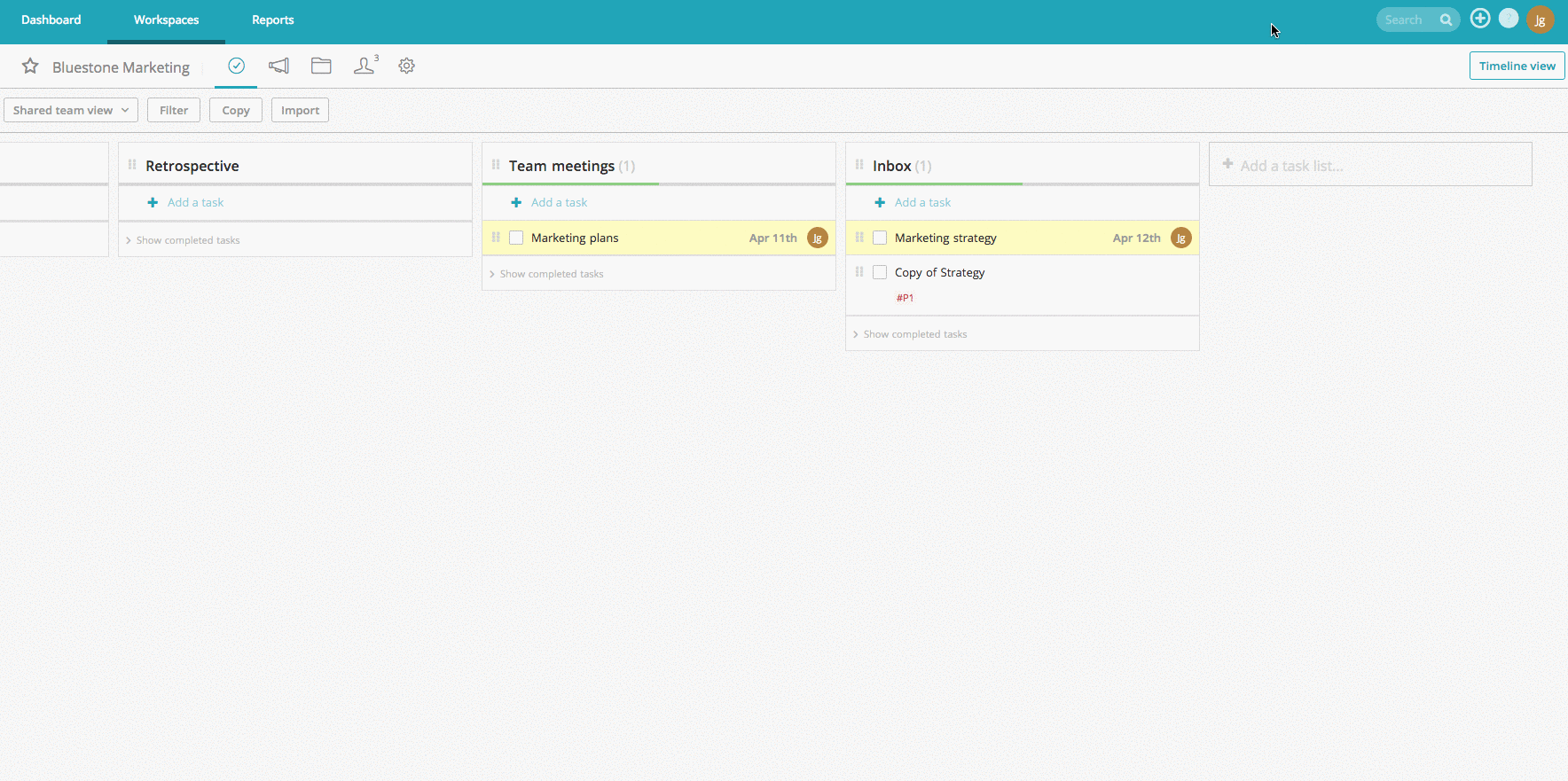Expand completed tasks in Team meetings
This screenshot has height=781, width=1568.
point(546,274)
